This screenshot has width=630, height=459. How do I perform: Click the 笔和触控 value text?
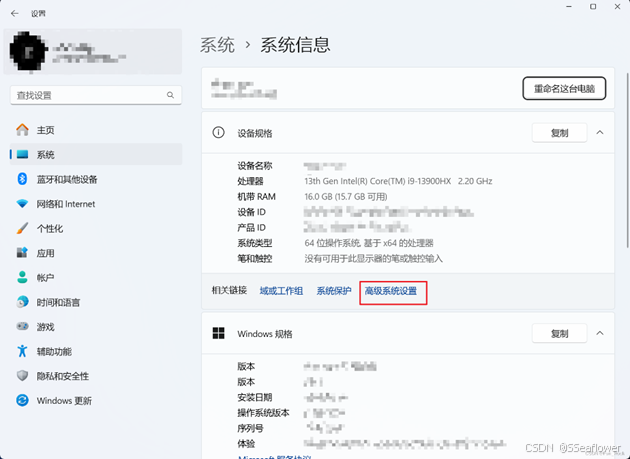pyautogui.click(x=373, y=258)
